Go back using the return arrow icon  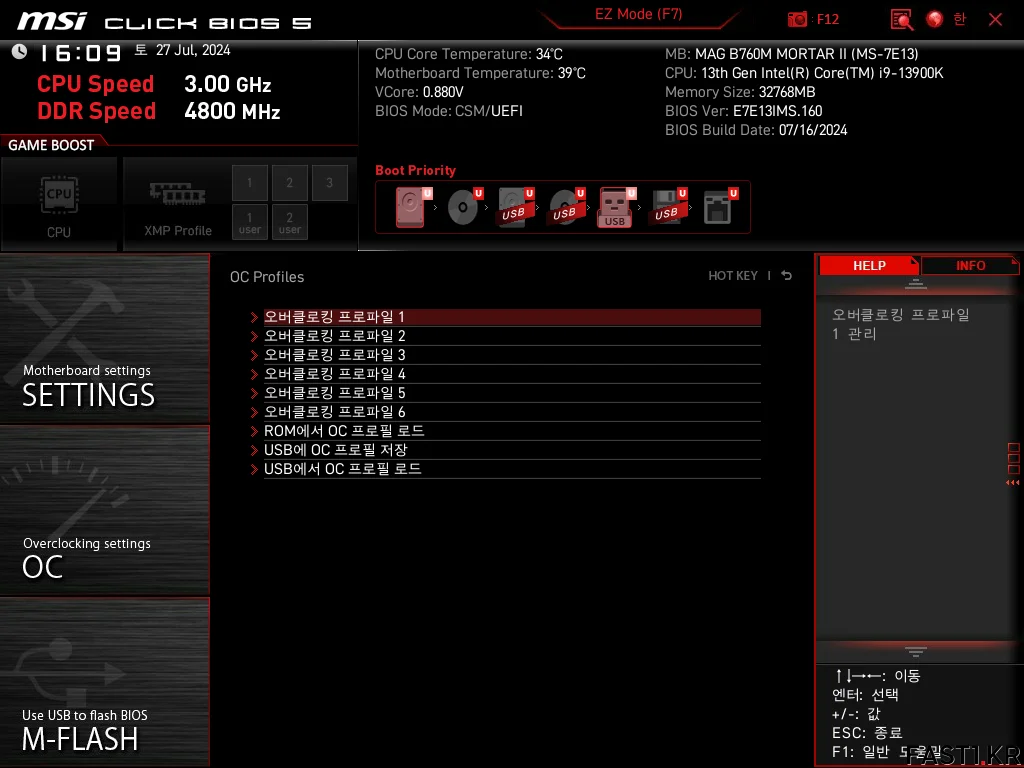(786, 276)
